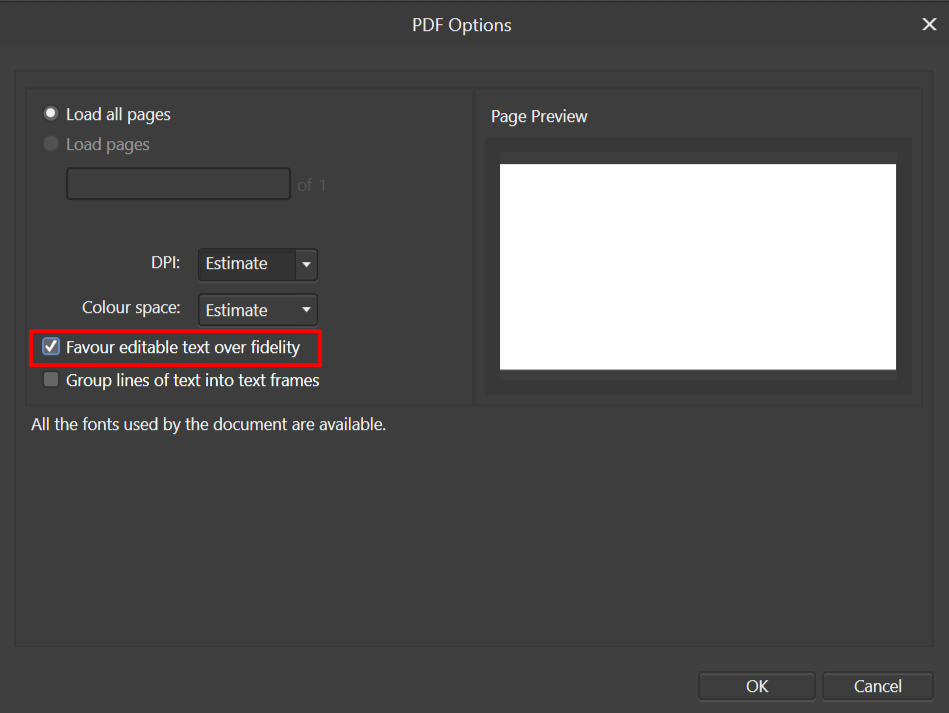Image resolution: width=949 pixels, height=713 pixels.
Task: Click the Page Preview heading
Action: 539,116
